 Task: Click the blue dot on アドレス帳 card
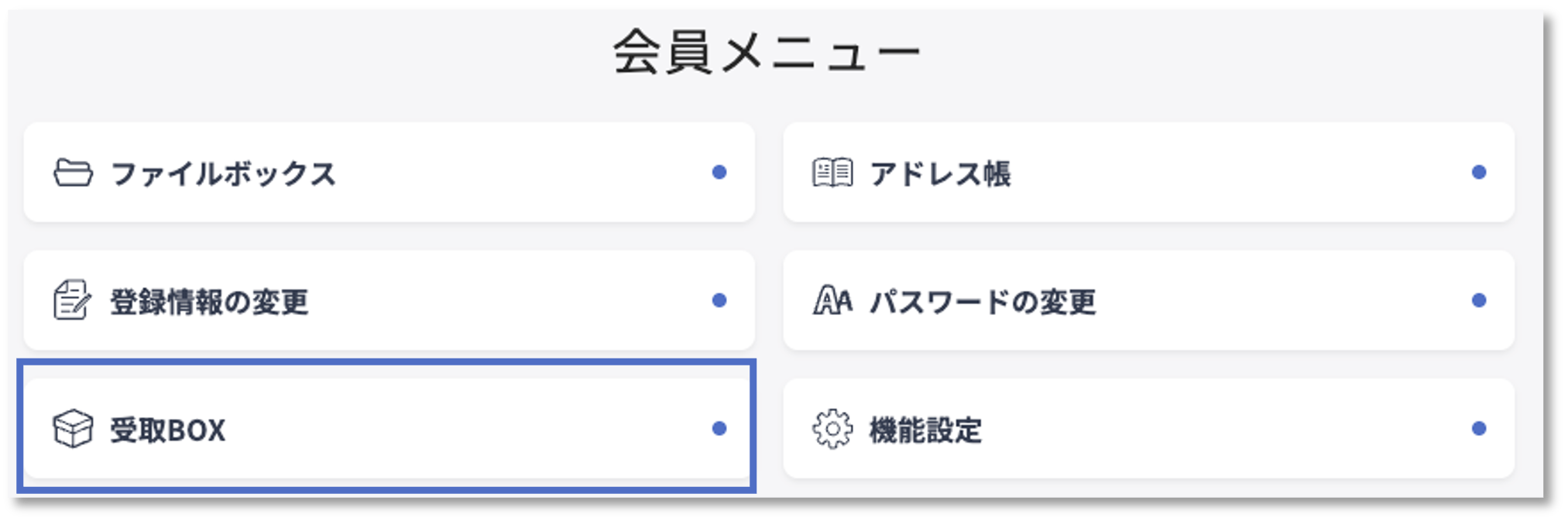pos(1479,172)
